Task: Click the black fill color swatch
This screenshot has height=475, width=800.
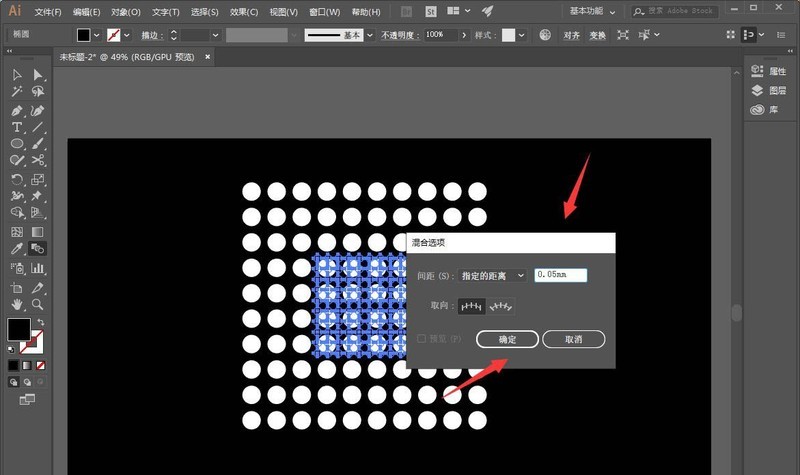Action: [18, 328]
